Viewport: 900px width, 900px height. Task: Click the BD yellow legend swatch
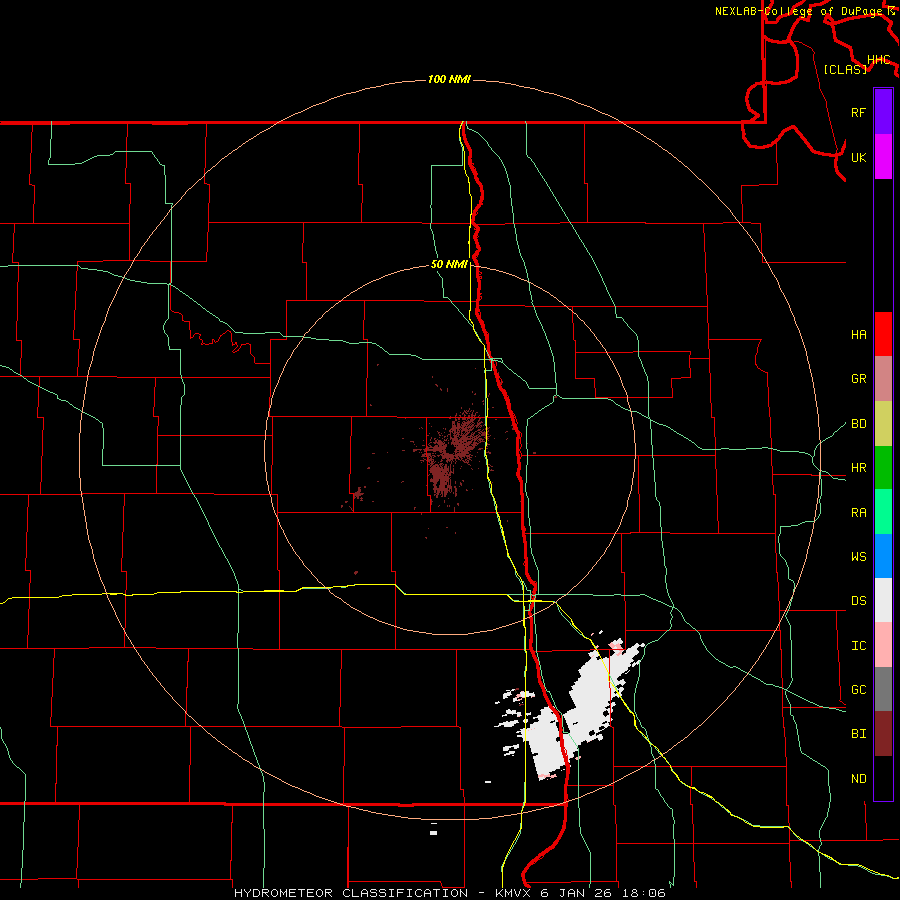[883, 423]
